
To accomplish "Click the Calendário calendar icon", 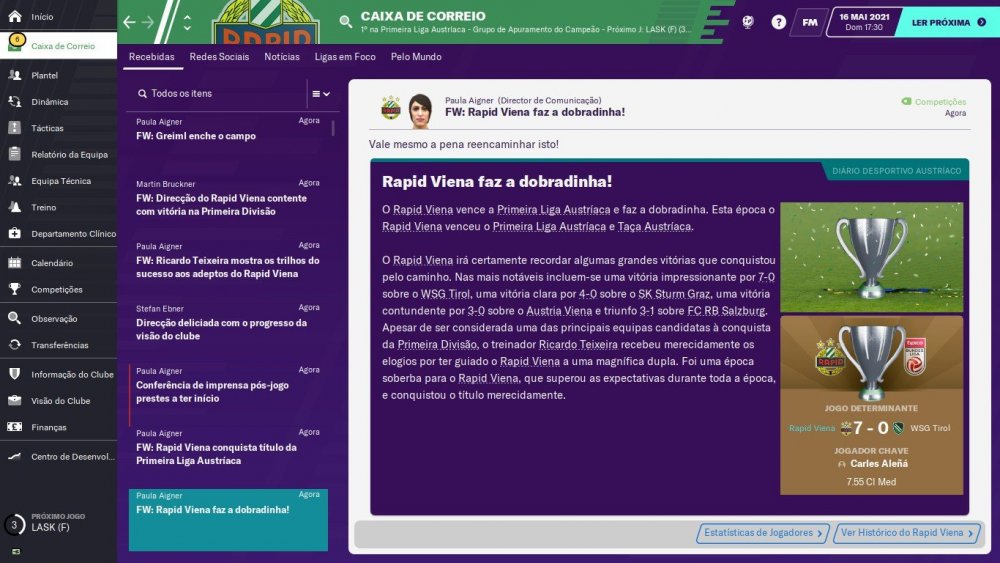I will click(x=14, y=263).
